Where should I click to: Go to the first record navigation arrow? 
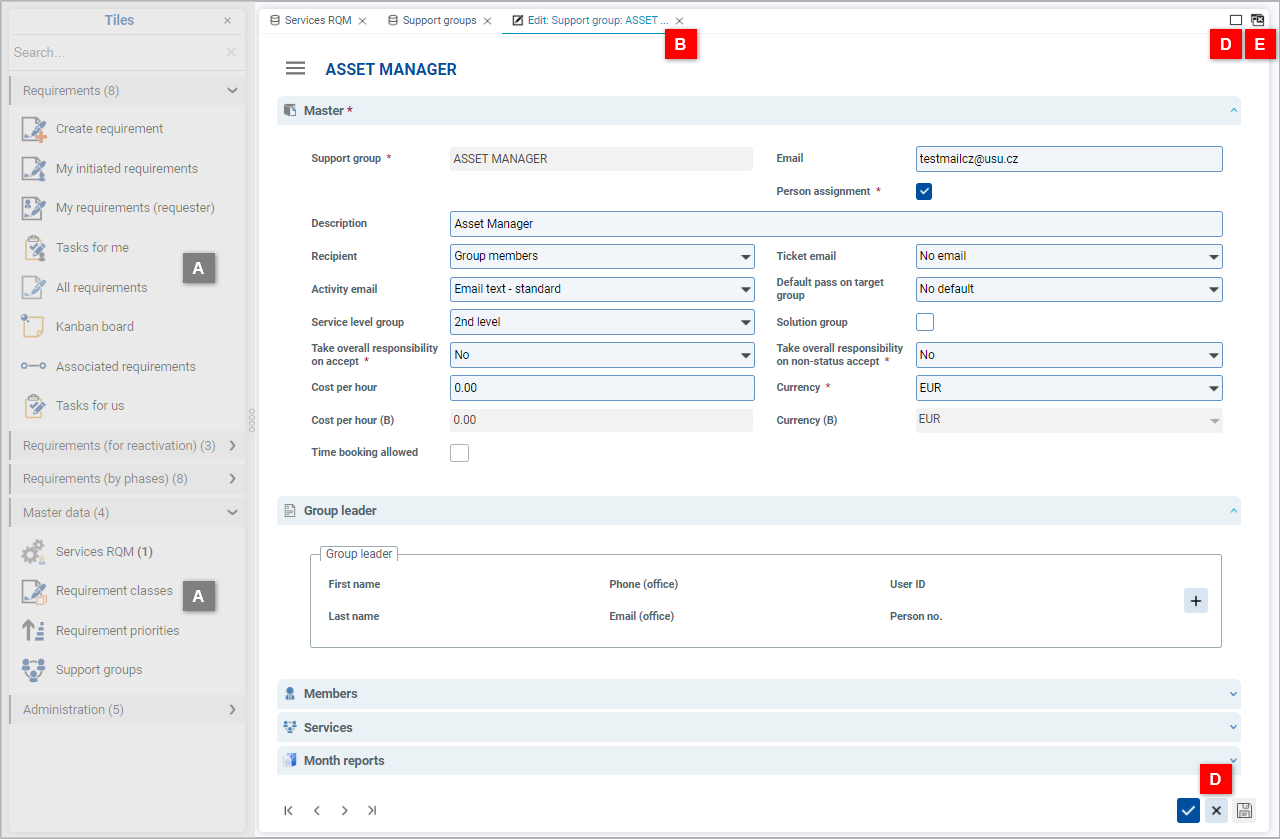point(289,811)
